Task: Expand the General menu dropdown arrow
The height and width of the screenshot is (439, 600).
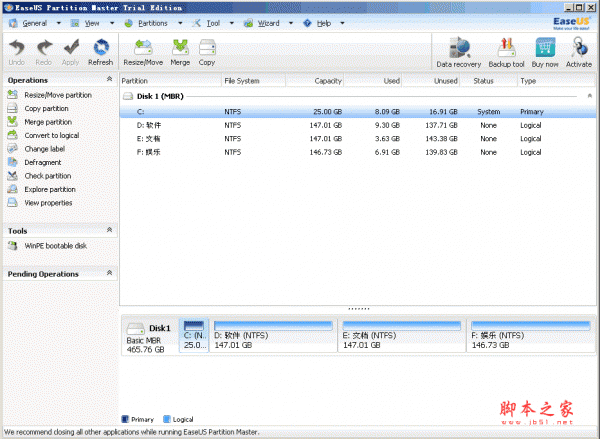Action: [x=59, y=23]
